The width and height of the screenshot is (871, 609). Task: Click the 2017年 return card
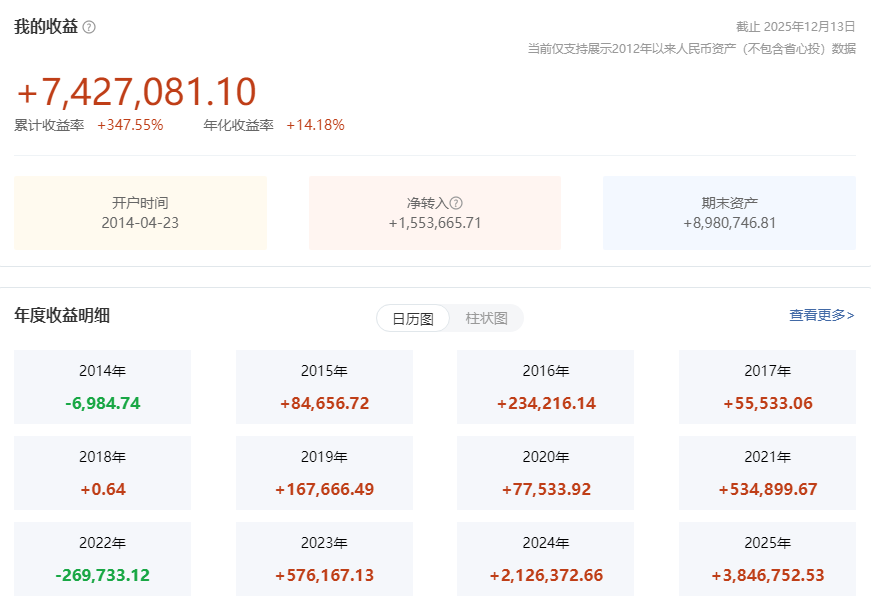767,387
